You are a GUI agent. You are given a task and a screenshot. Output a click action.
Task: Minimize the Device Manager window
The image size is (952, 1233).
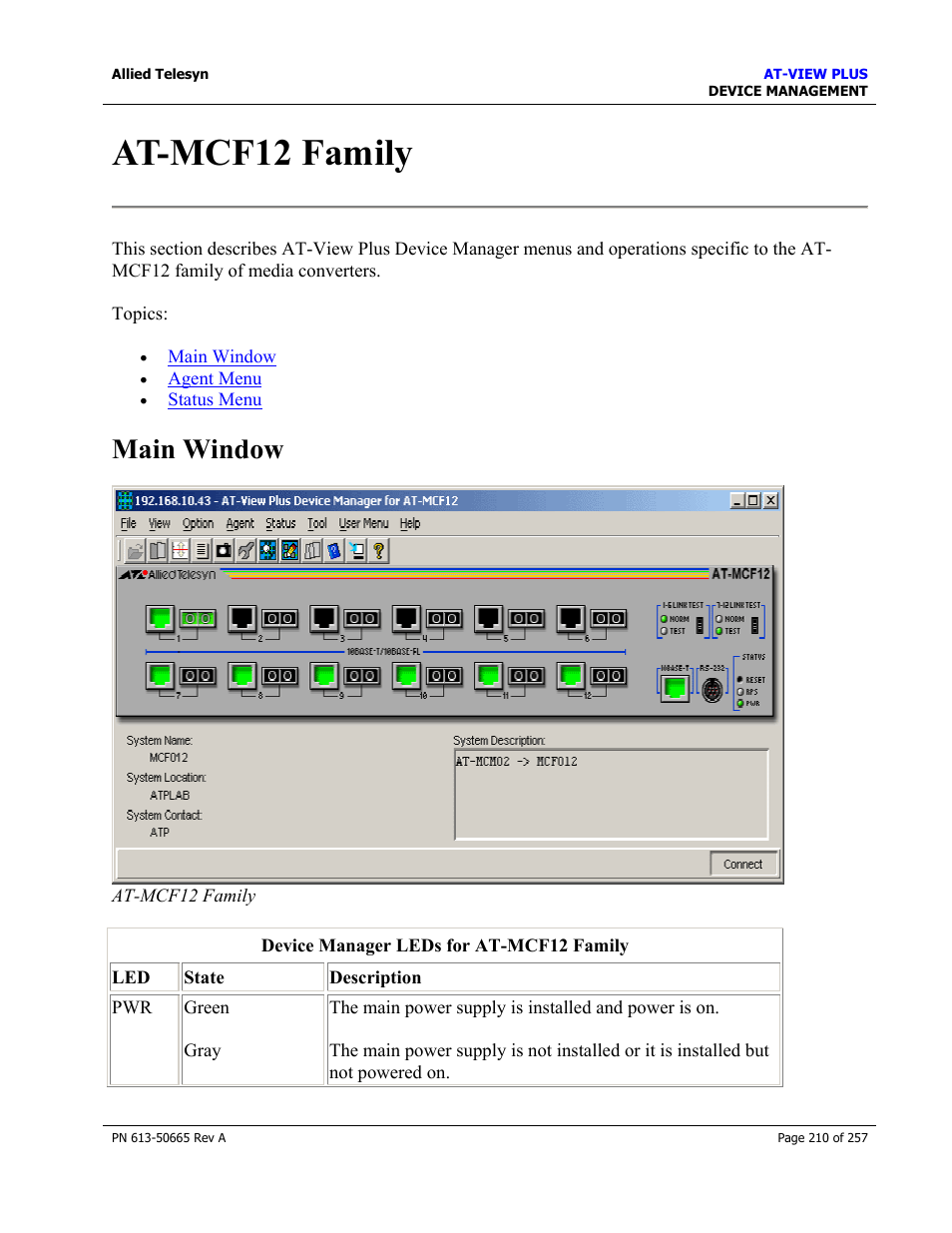(x=737, y=500)
